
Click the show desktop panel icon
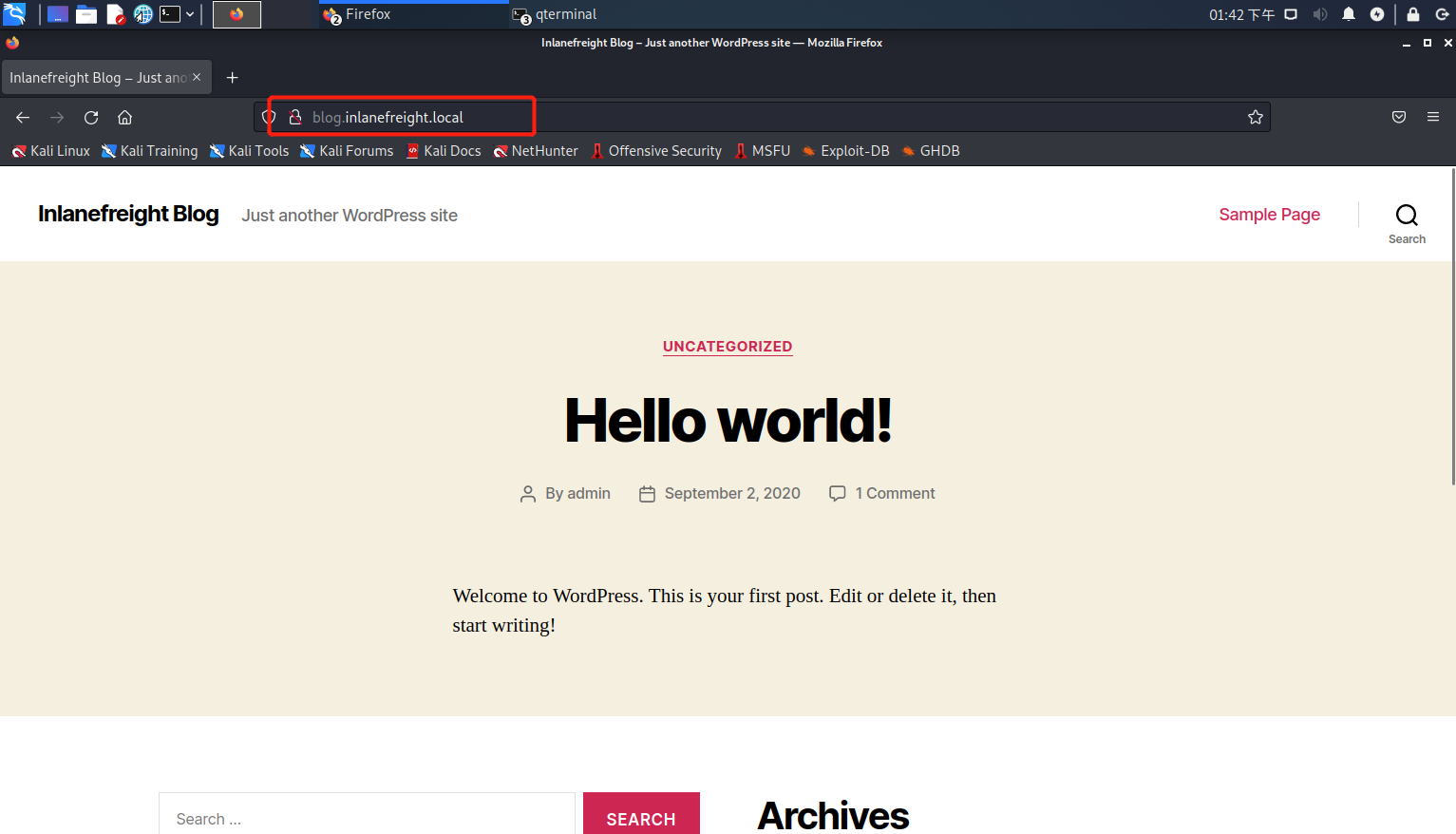point(58,14)
